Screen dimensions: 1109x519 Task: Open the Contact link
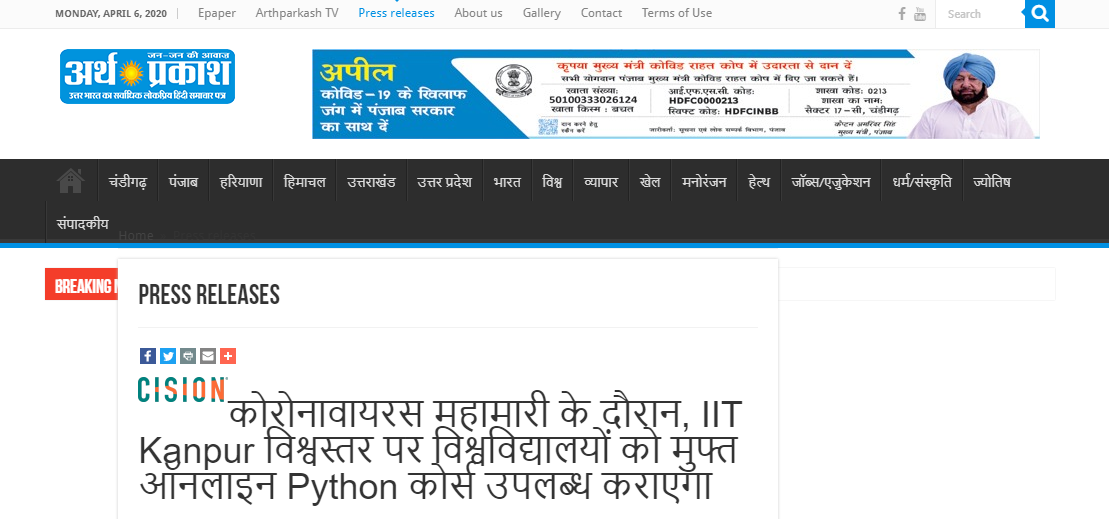(601, 13)
